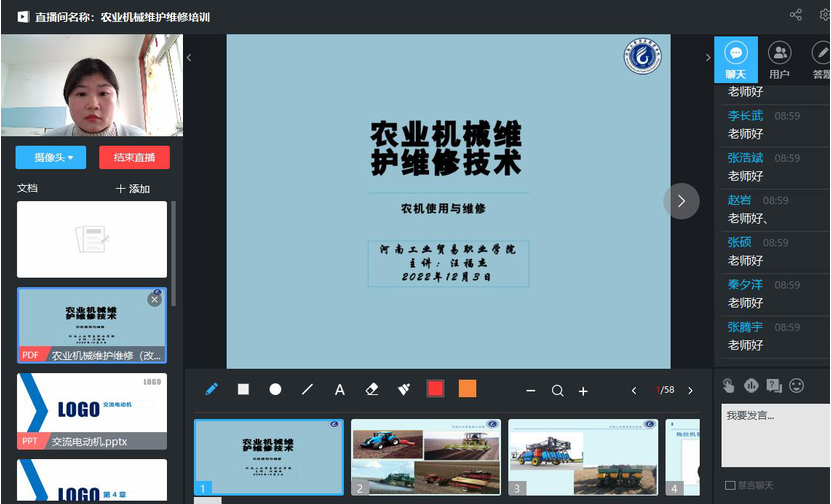Switch to the 用户 users tab
Image resolution: width=831 pixels, height=504 pixels.
(779, 60)
